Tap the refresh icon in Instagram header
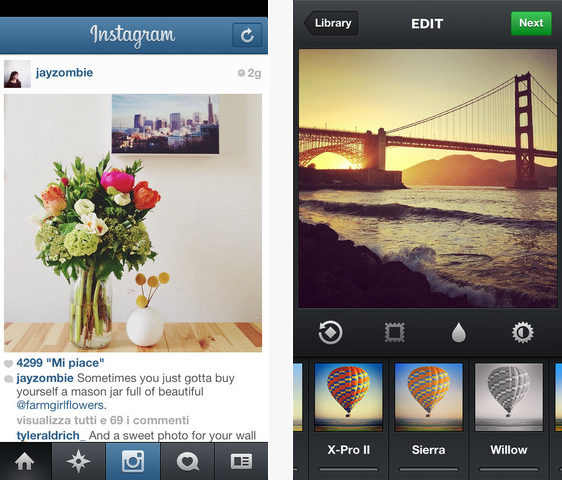562x480 pixels. [x=247, y=35]
